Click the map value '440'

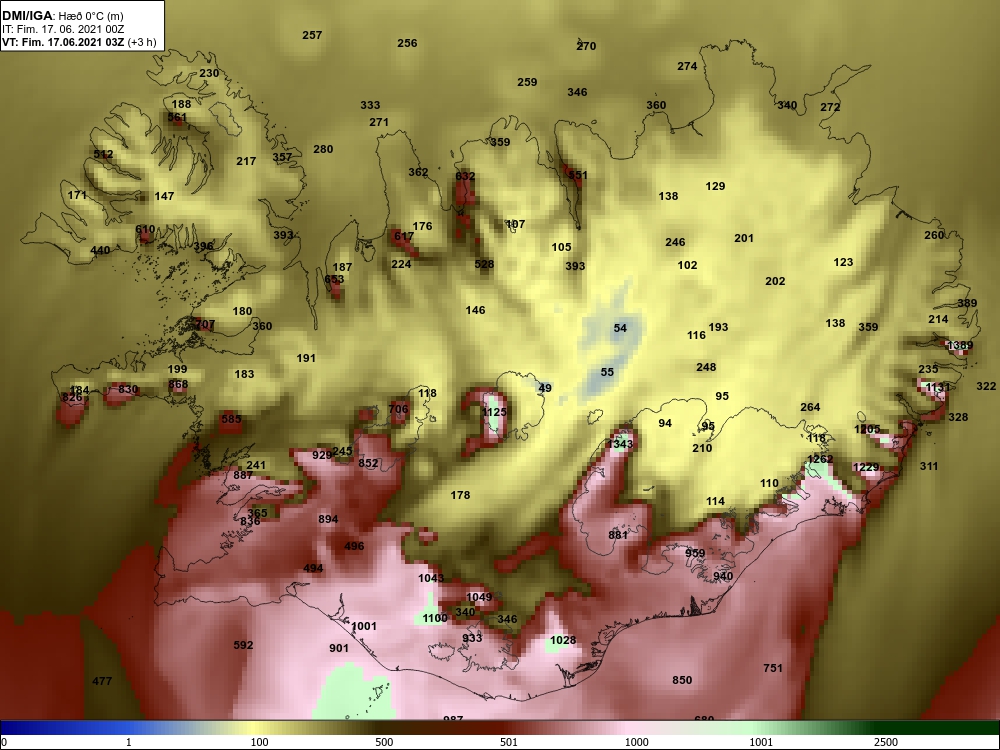100,251
